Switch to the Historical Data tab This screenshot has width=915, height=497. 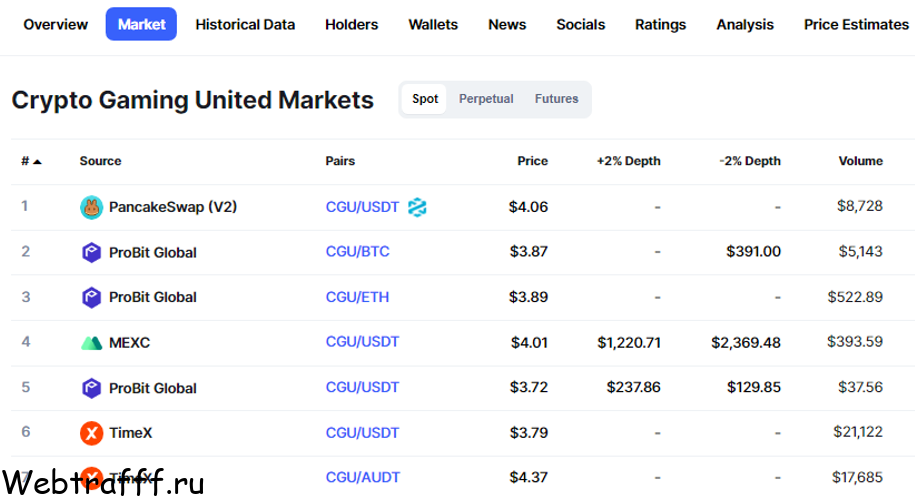click(245, 24)
